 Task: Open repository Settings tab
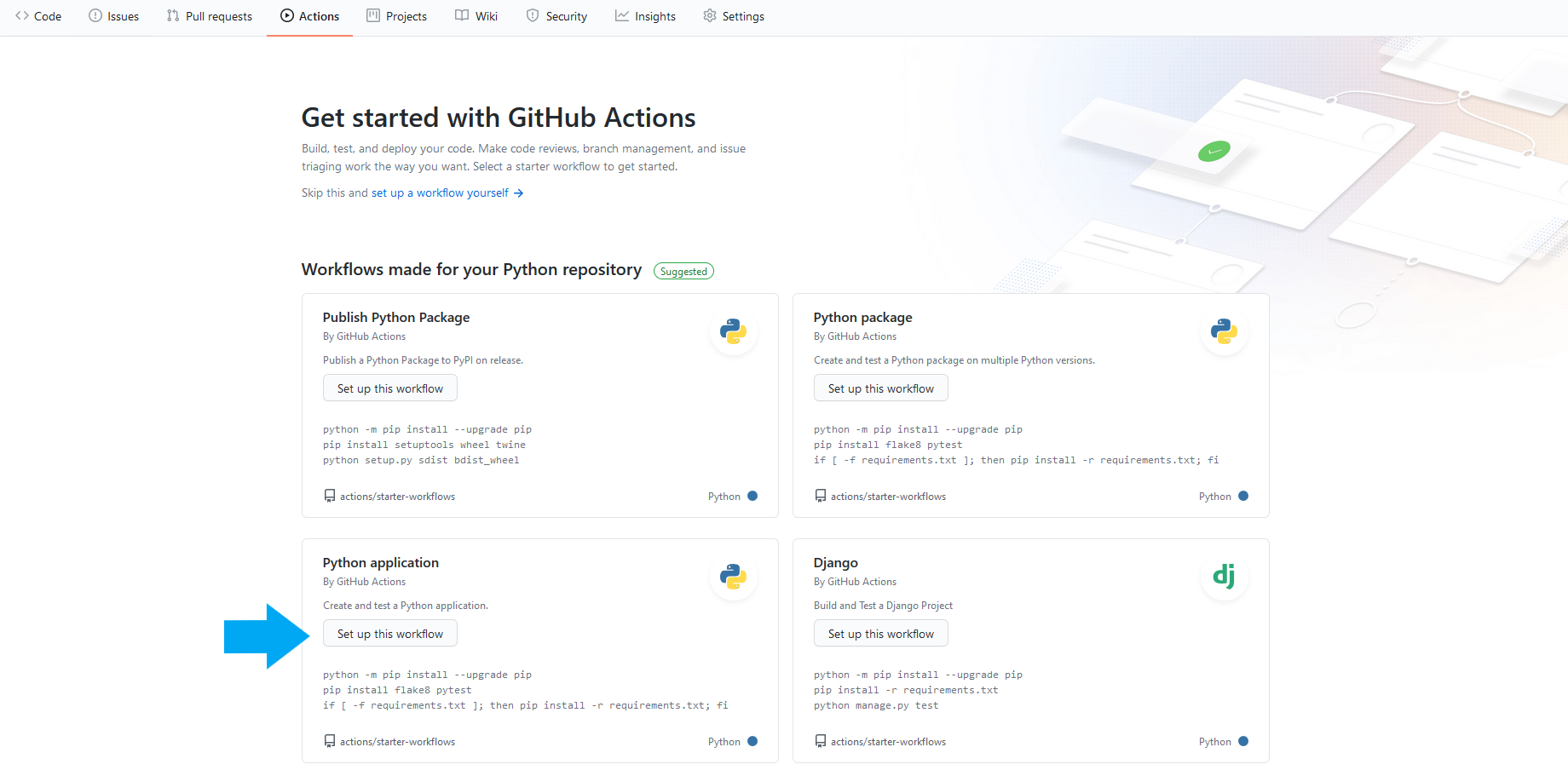pyautogui.click(x=734, y=16)
